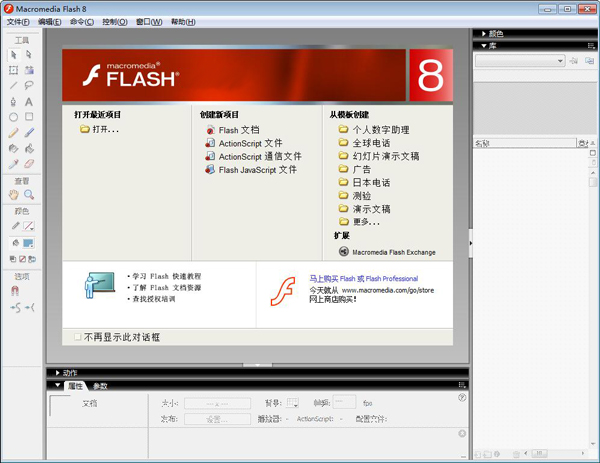Click the new library panel icon
600x463 pixels.
(589, 61)
